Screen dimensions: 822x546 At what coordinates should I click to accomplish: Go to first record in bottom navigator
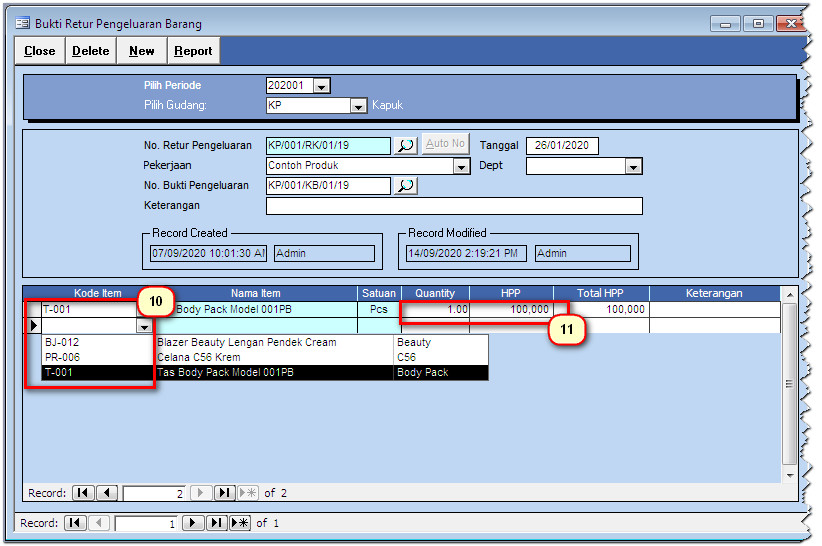75,523
